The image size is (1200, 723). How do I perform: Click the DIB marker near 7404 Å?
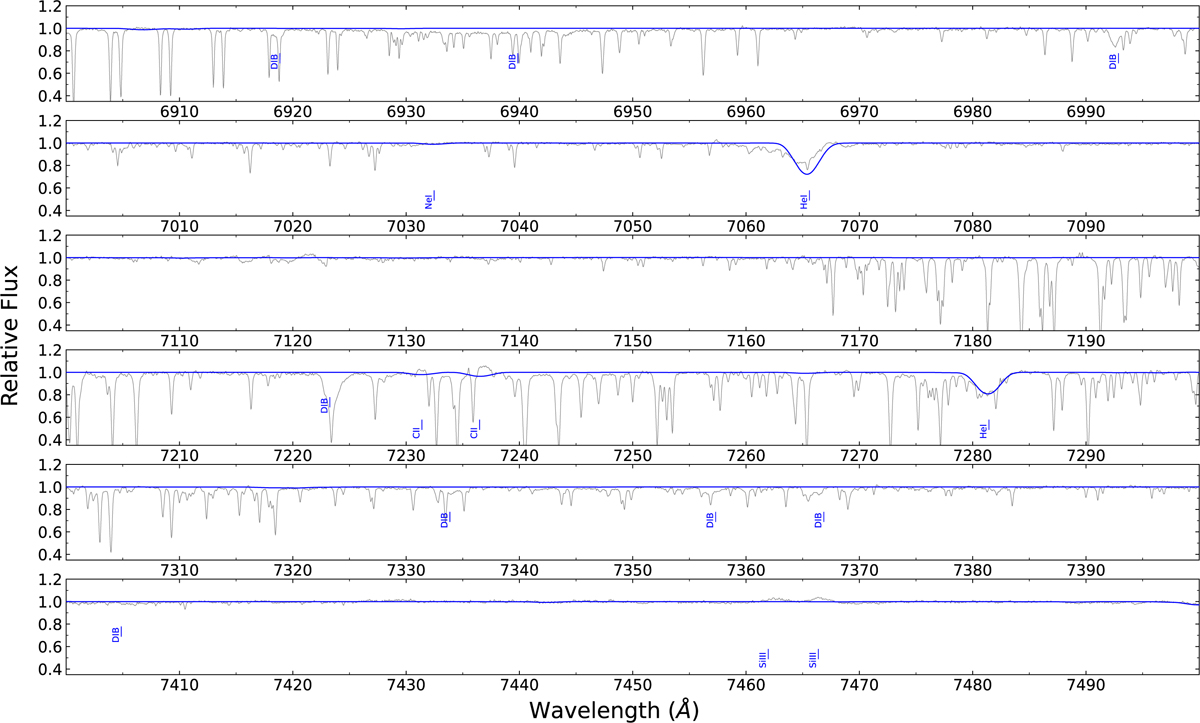click(117, 634)
